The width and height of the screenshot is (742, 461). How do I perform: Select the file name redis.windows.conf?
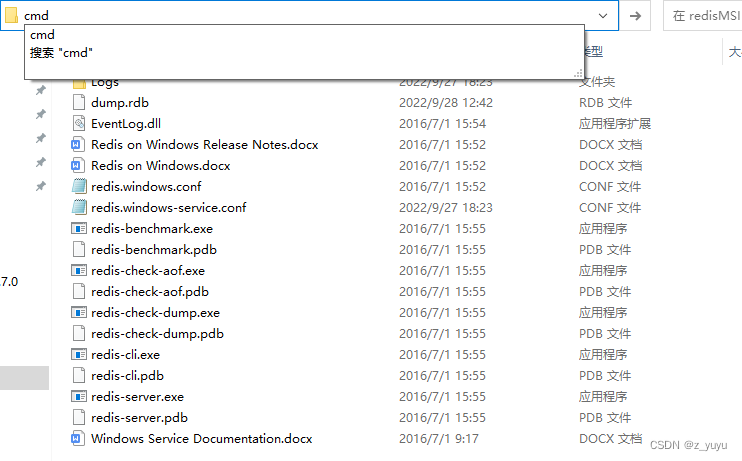[146, 186]
